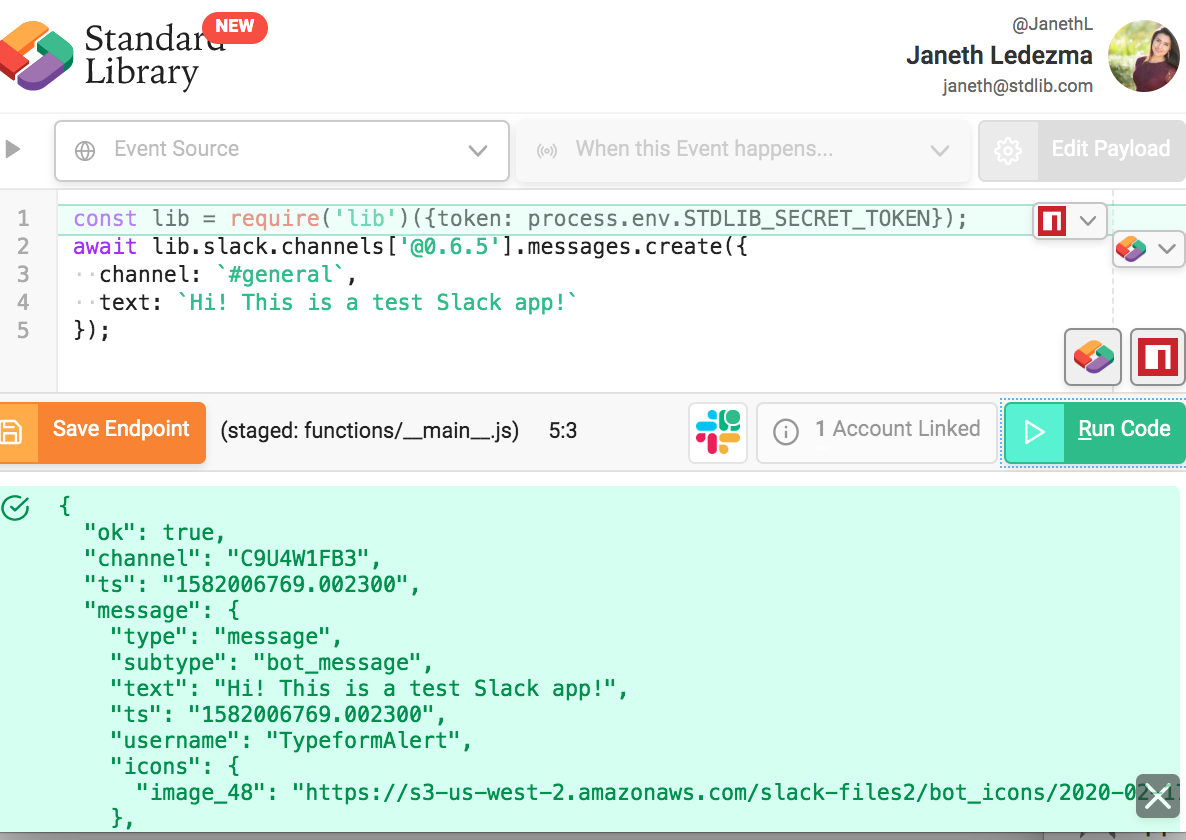Click code line 1 in the editor
Screen dimensions: 1186x840
point(520,219)
